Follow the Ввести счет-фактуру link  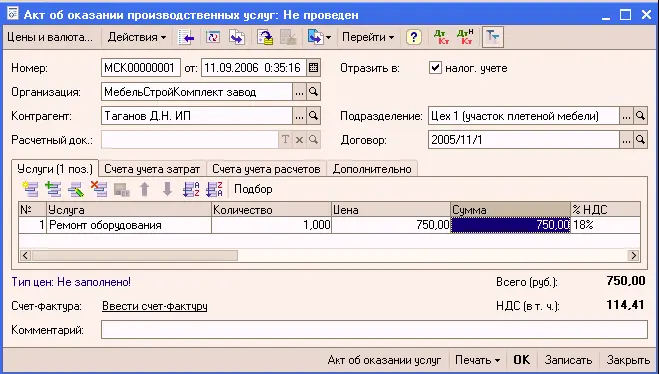coord(155,306)
